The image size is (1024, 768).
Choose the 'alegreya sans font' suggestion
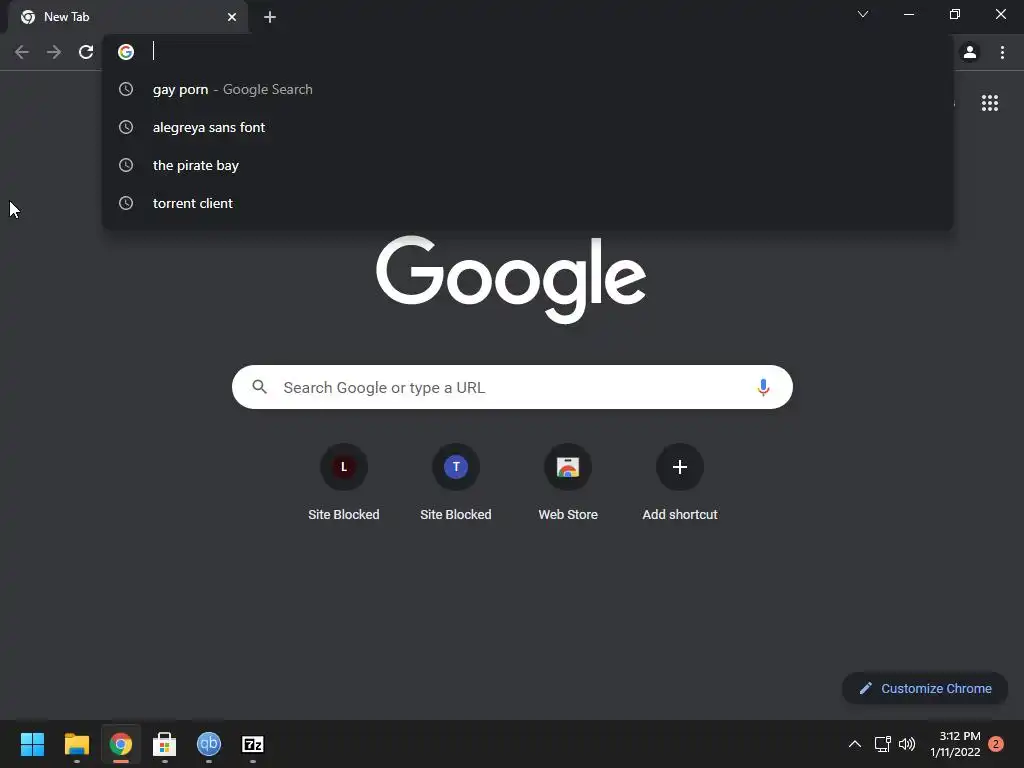[528, 127]
